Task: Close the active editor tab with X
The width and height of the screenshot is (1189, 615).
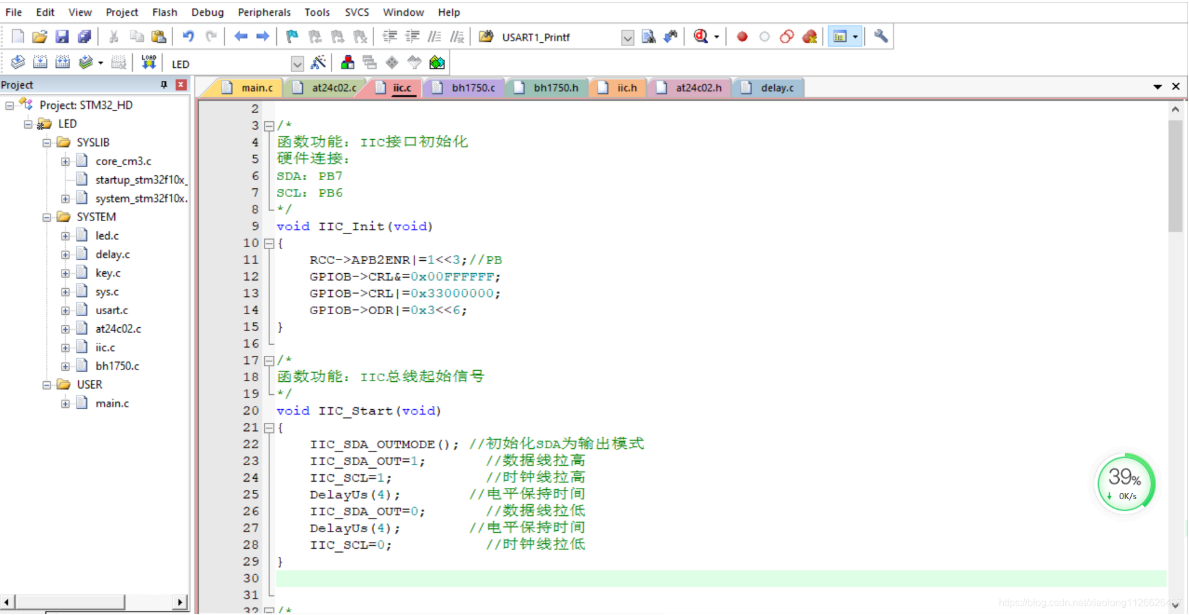Action: pyautogui.click(x=1176, y=87)
